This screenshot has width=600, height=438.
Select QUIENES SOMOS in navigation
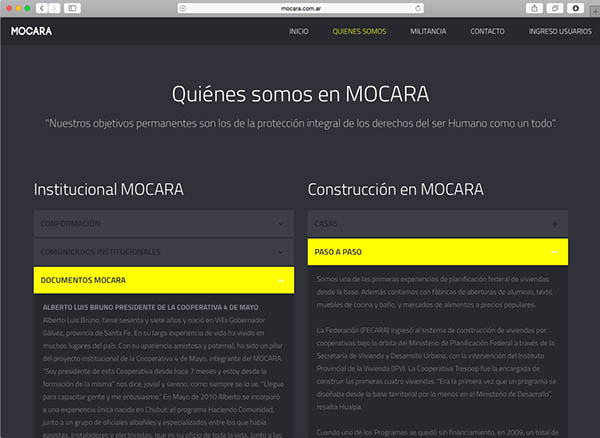359,31
